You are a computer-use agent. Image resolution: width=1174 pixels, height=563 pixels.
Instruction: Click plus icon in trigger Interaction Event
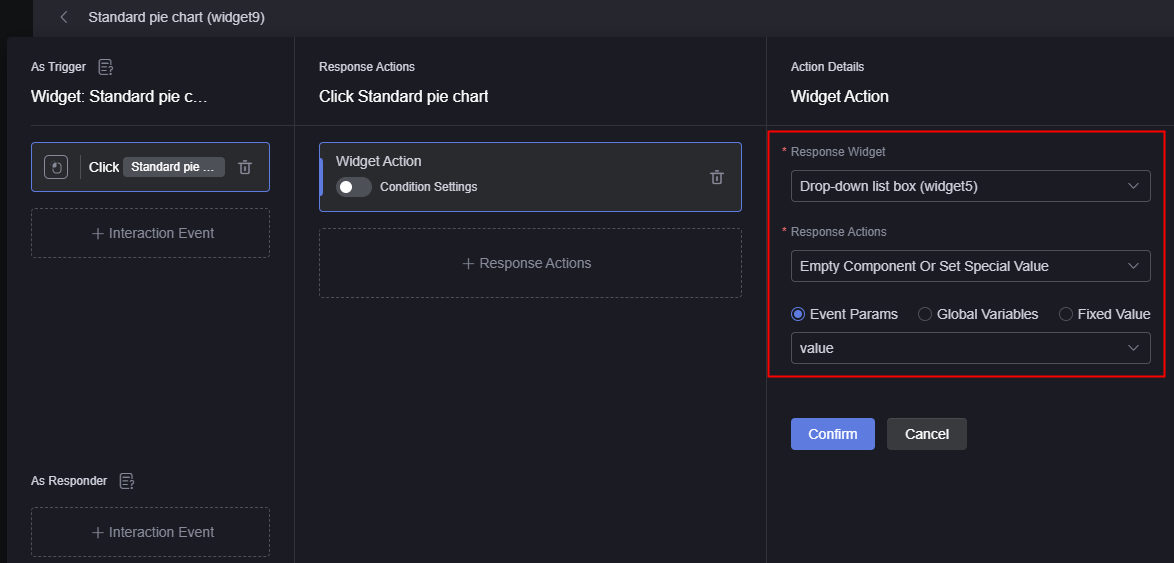coord(97,234)
